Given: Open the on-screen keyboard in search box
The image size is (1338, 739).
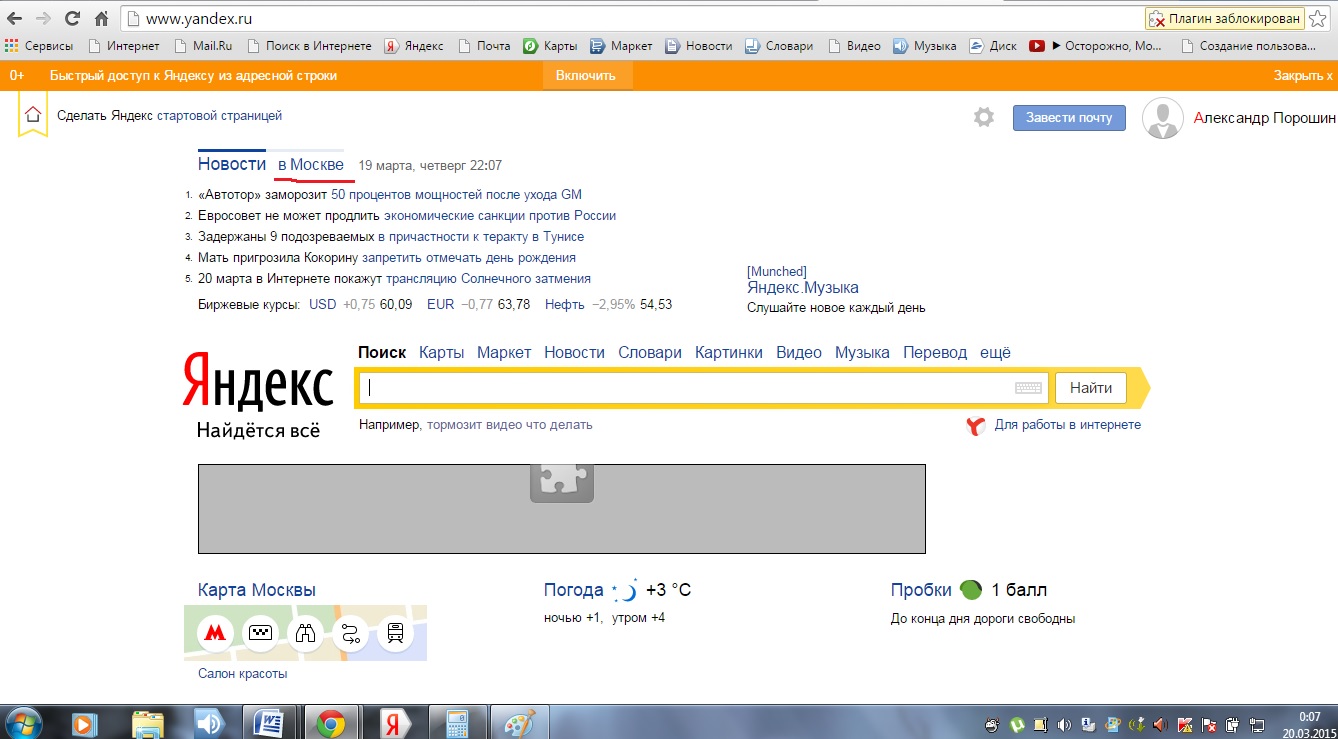Looking at the screenshot, I should (x=1028, y=388).
